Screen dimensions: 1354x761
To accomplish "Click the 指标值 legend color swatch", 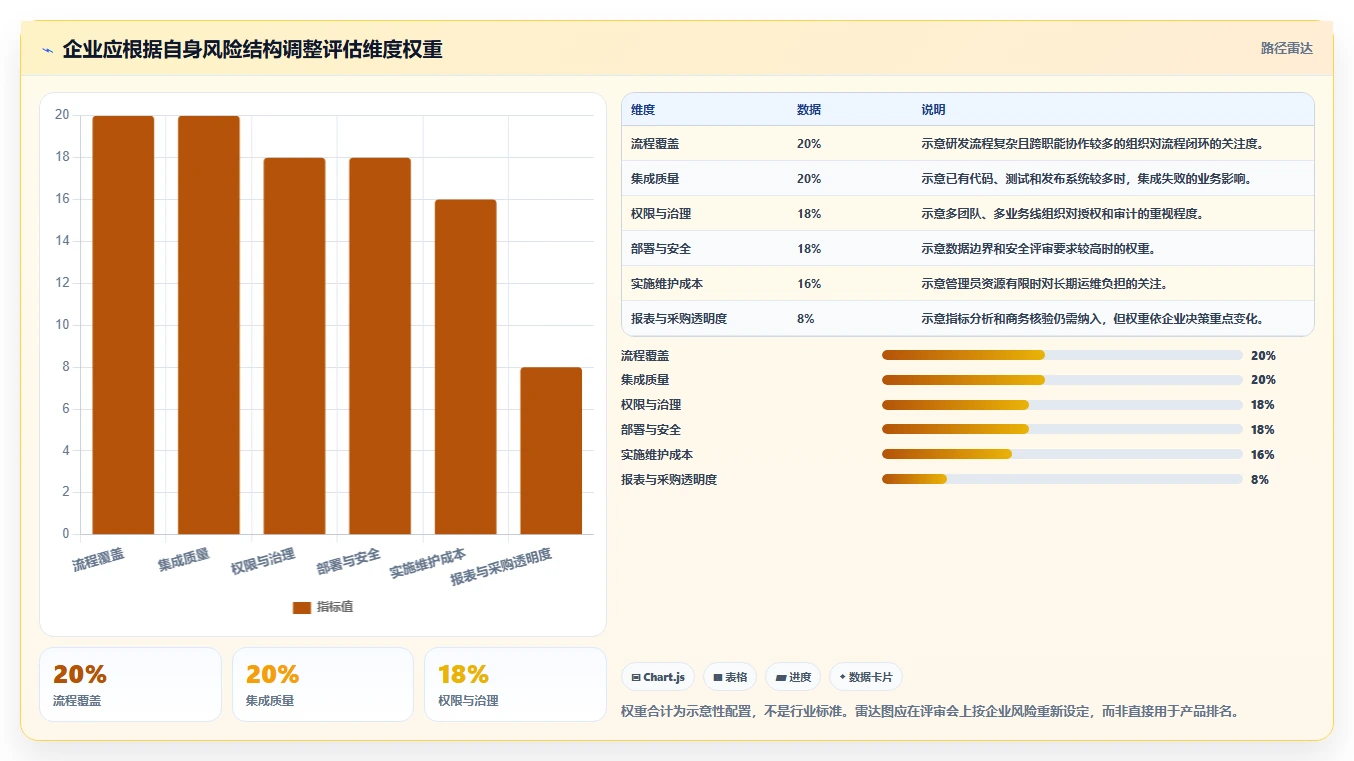I will coord(302,607).
